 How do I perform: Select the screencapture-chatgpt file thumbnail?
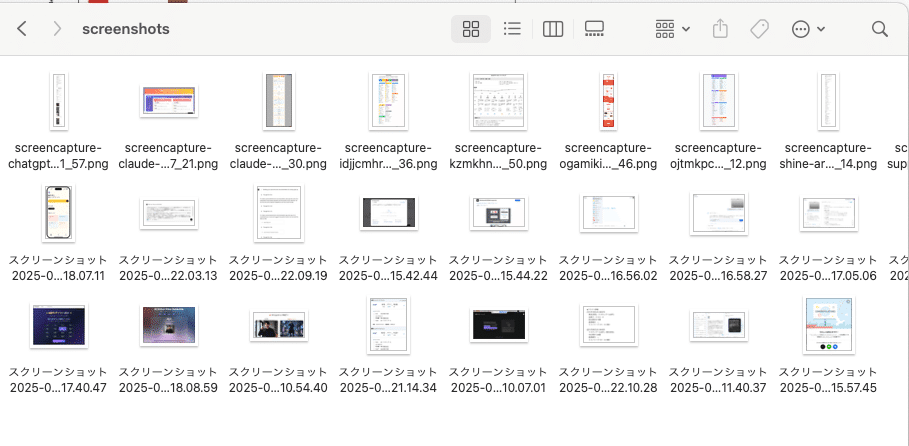point(58,100)
